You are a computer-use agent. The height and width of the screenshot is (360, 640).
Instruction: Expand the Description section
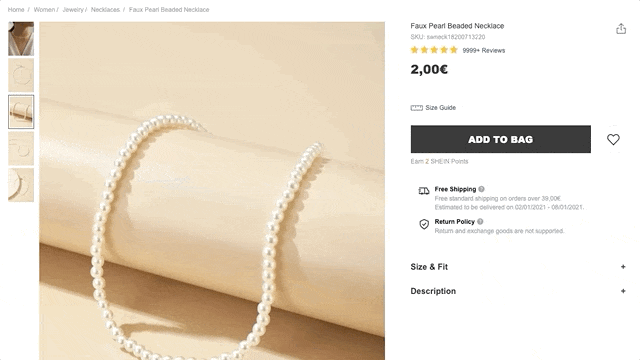click(518, 291)
